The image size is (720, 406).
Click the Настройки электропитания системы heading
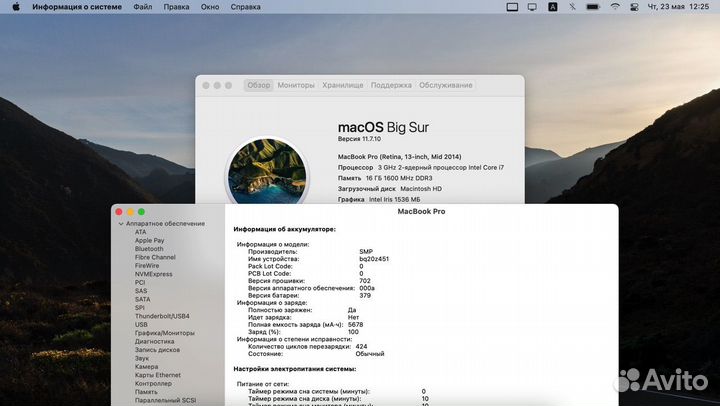coord(295,369)
